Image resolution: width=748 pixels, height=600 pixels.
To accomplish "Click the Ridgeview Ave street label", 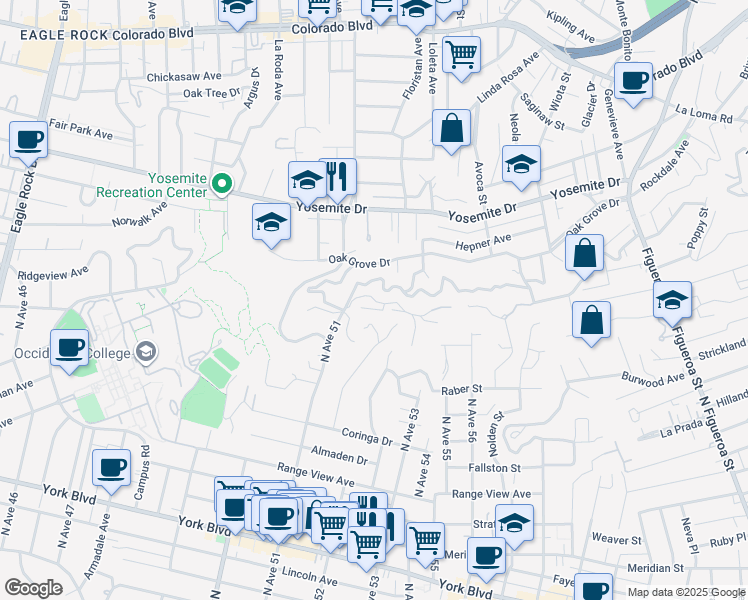I will 53,274.
